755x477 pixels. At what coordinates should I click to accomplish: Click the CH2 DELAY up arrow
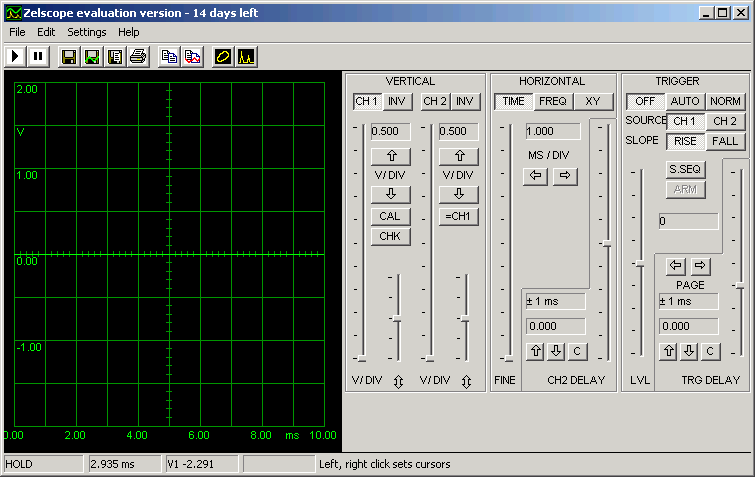click(x=536, y=351)
